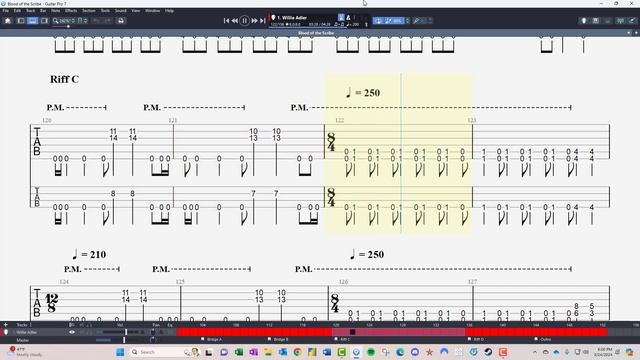Select the Willie Adler track row
This screenshot has height=360, width=640.
(x=27, y=332)
